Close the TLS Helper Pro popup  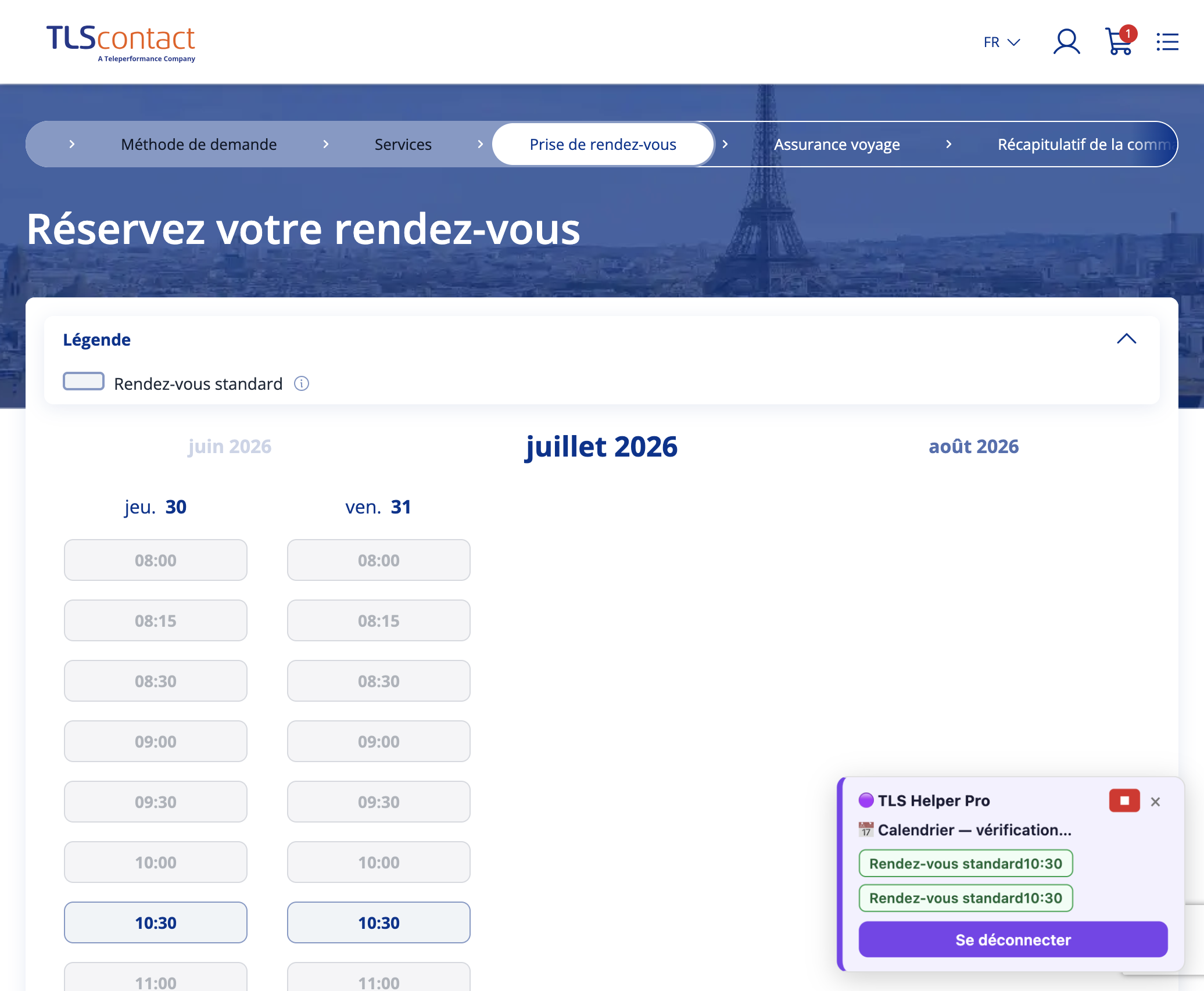pos(1155,802)
